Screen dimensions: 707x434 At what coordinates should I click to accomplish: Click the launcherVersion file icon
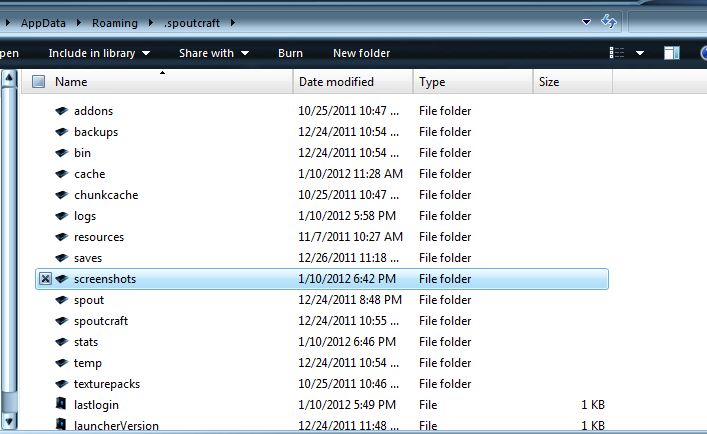[61, 424]
